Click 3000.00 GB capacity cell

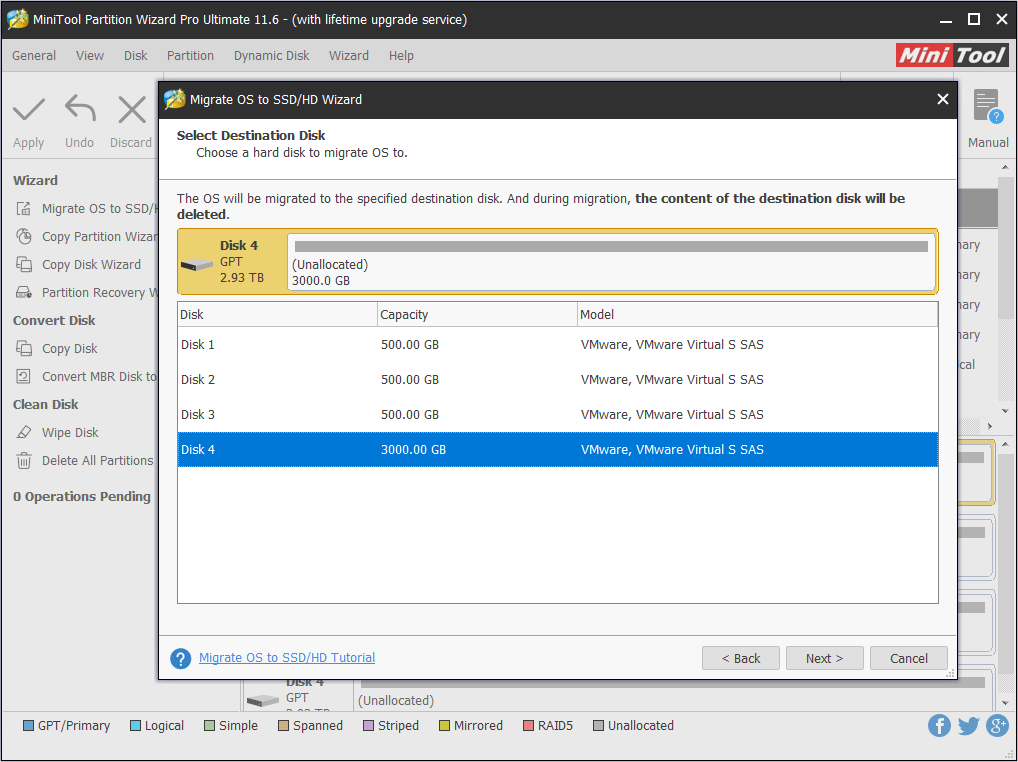(413, 450)
